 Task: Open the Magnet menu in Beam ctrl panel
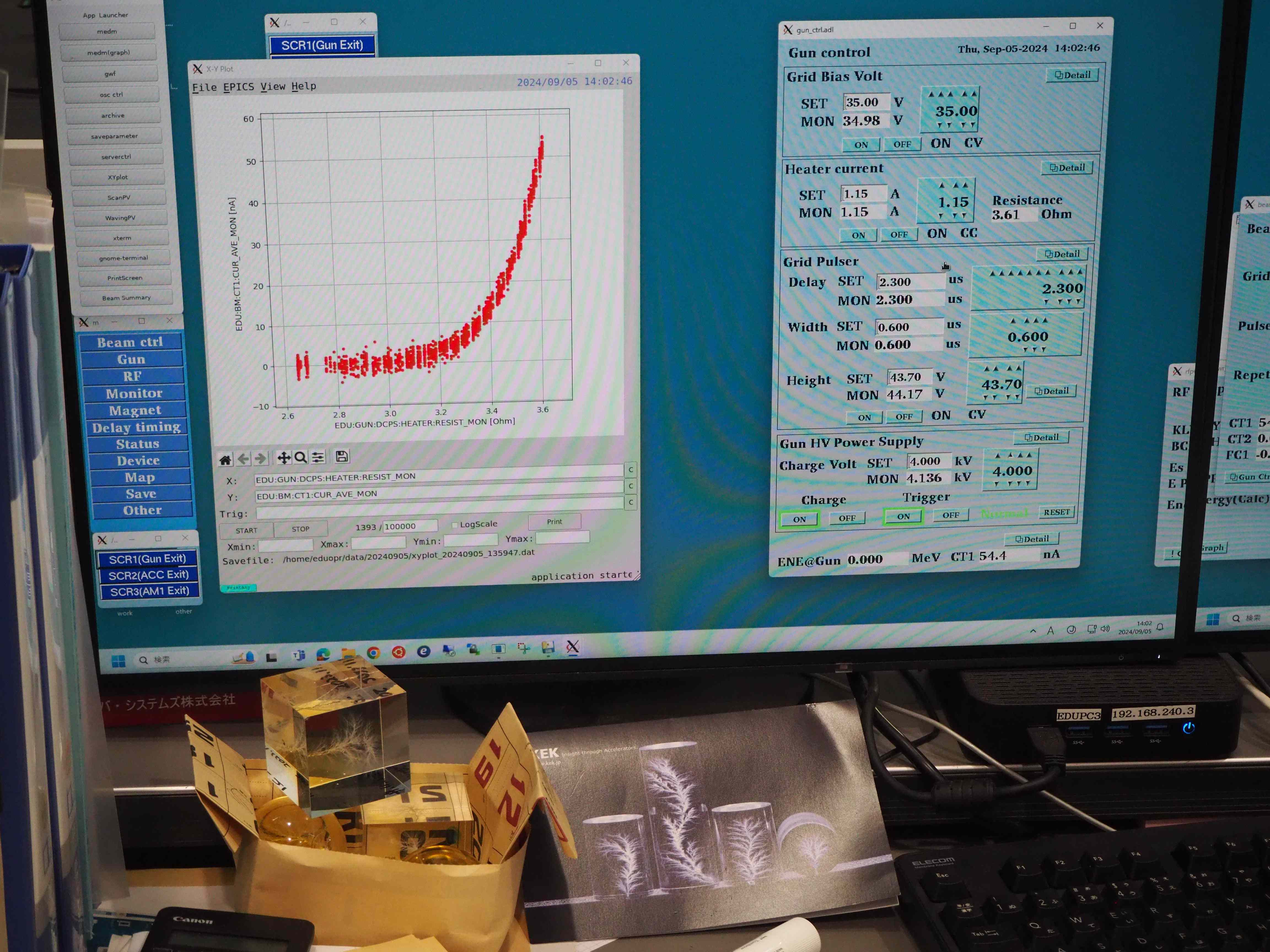coord(136,410)
